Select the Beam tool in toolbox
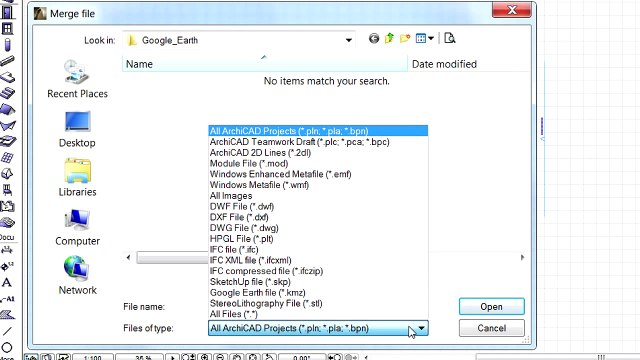640x360 pixels. [x=7, y=61]
